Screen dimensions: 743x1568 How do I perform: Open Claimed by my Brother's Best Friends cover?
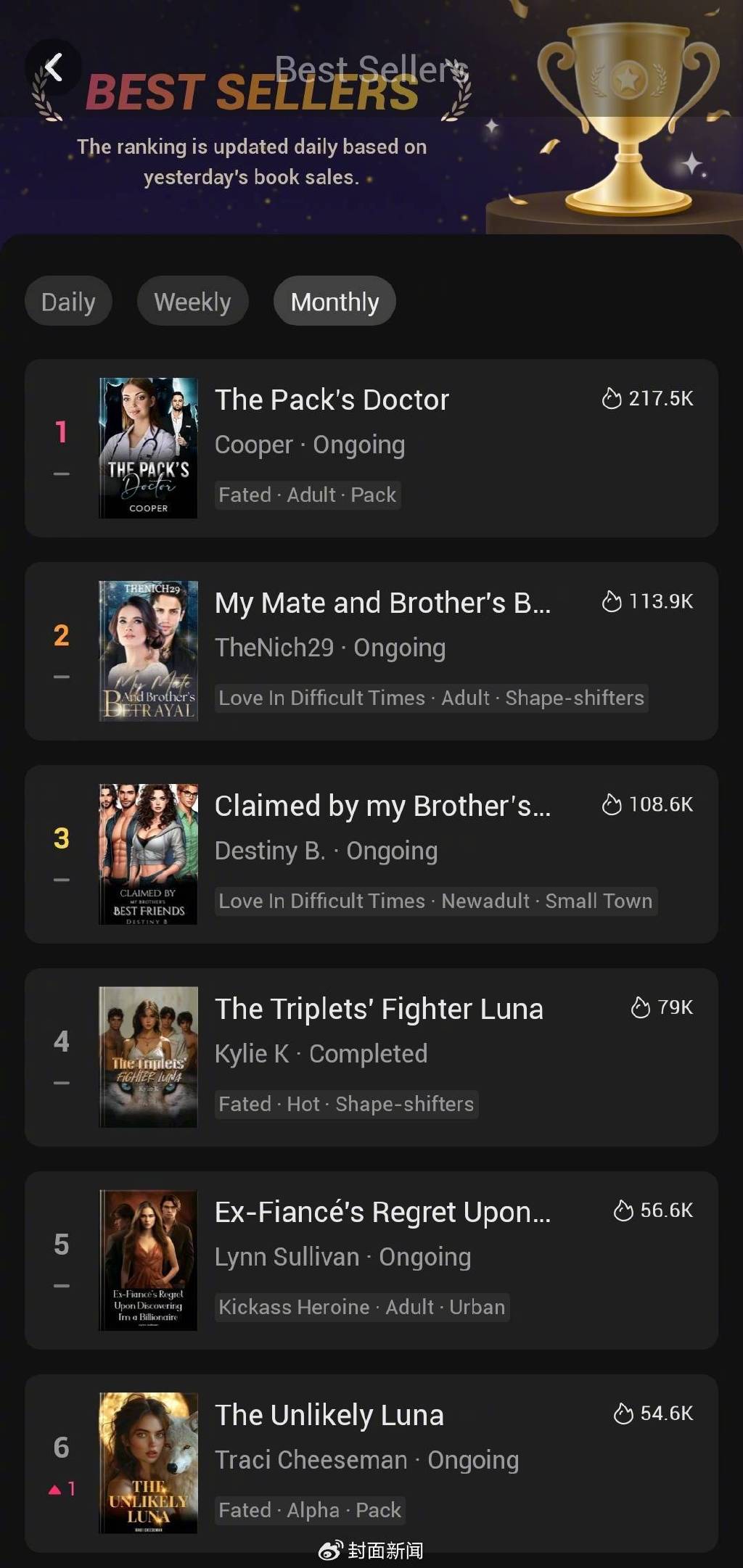(148, 854)
